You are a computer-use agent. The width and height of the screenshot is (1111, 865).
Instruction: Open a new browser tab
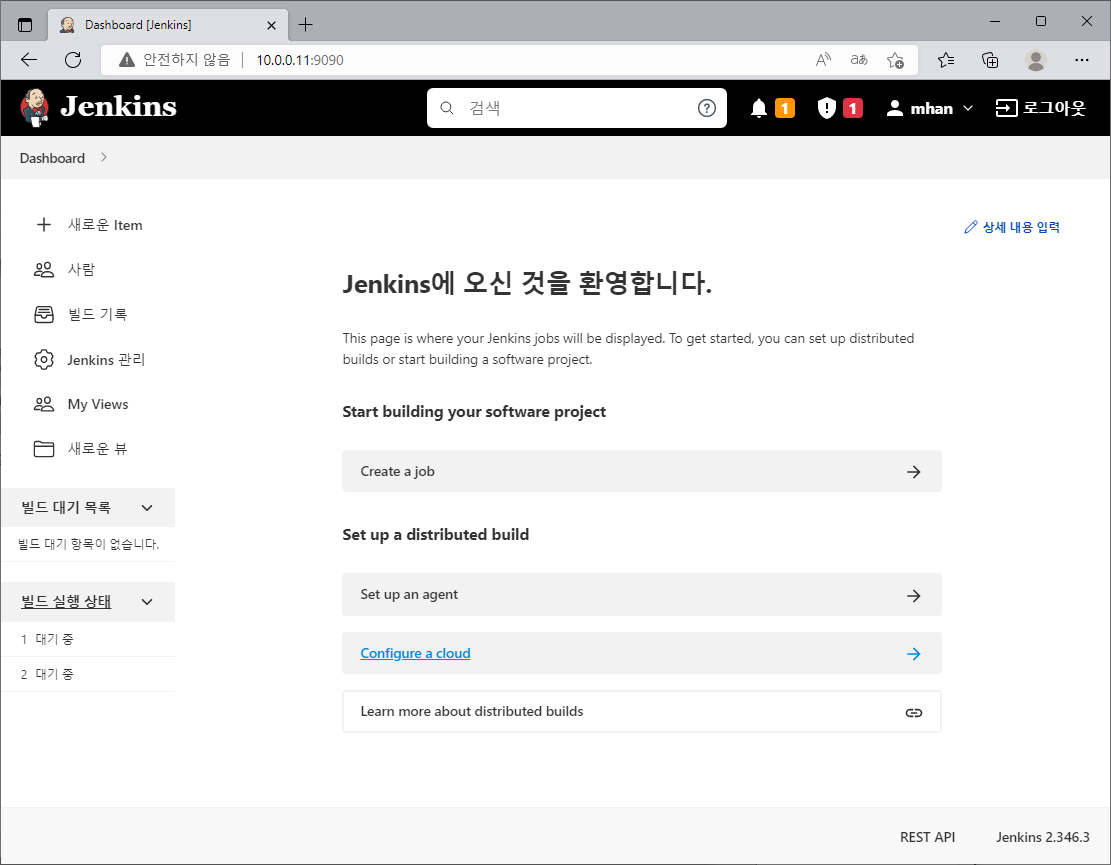[x=305, y=25]
